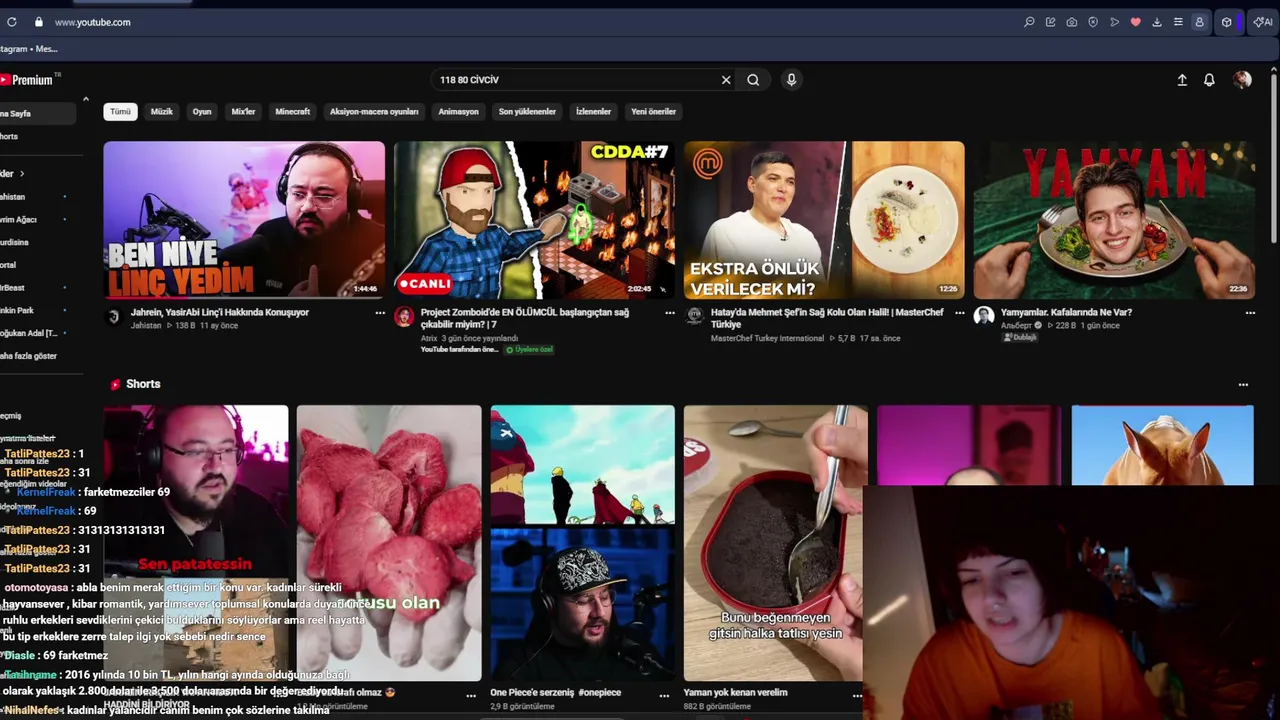Click the YouTube upload/create icon

(1182, 80)
